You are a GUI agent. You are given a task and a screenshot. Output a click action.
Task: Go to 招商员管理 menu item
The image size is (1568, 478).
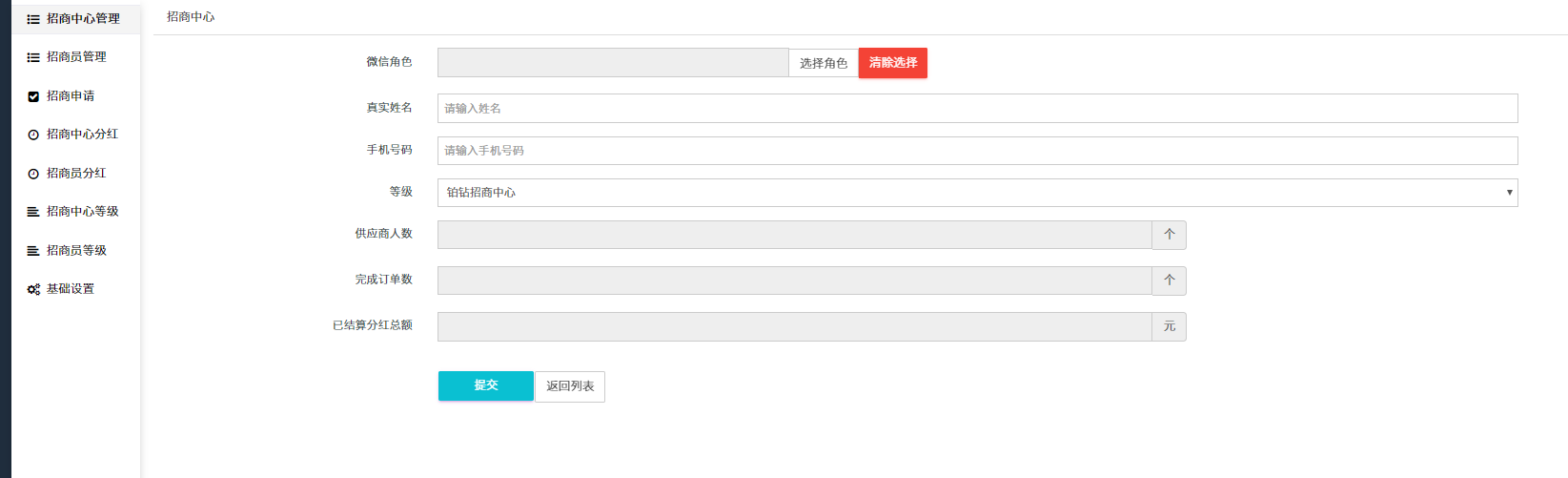(76, 57)
